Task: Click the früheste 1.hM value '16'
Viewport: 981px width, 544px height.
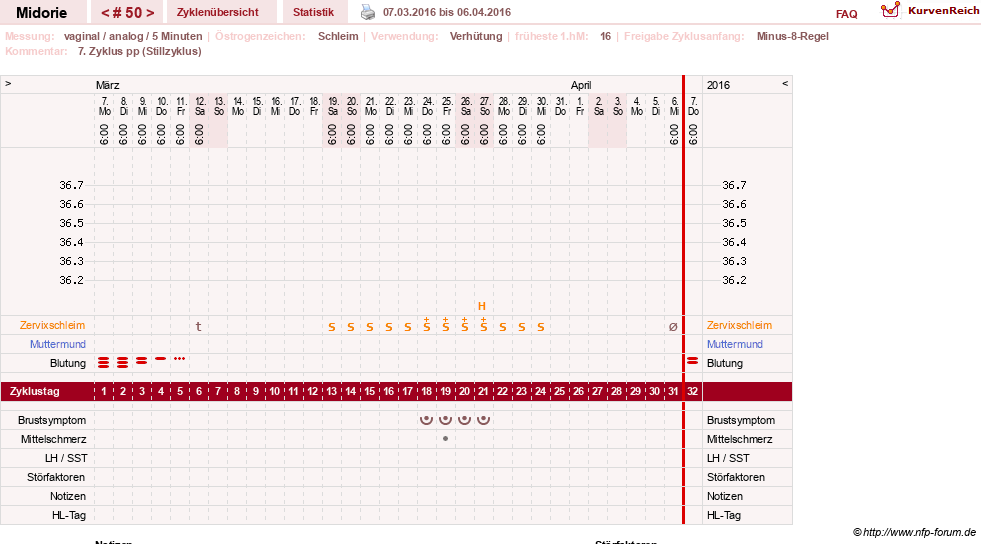Action: tap(606, 36)
